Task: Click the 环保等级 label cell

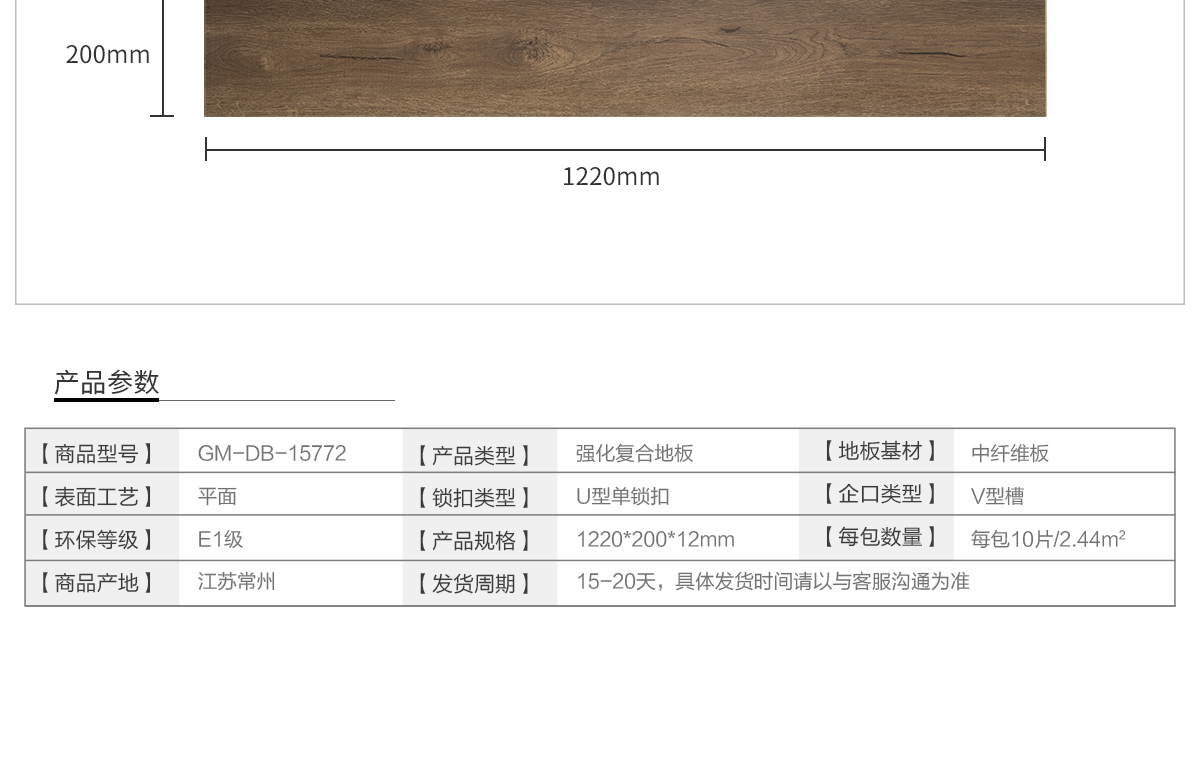Action: tap(97, 540)
